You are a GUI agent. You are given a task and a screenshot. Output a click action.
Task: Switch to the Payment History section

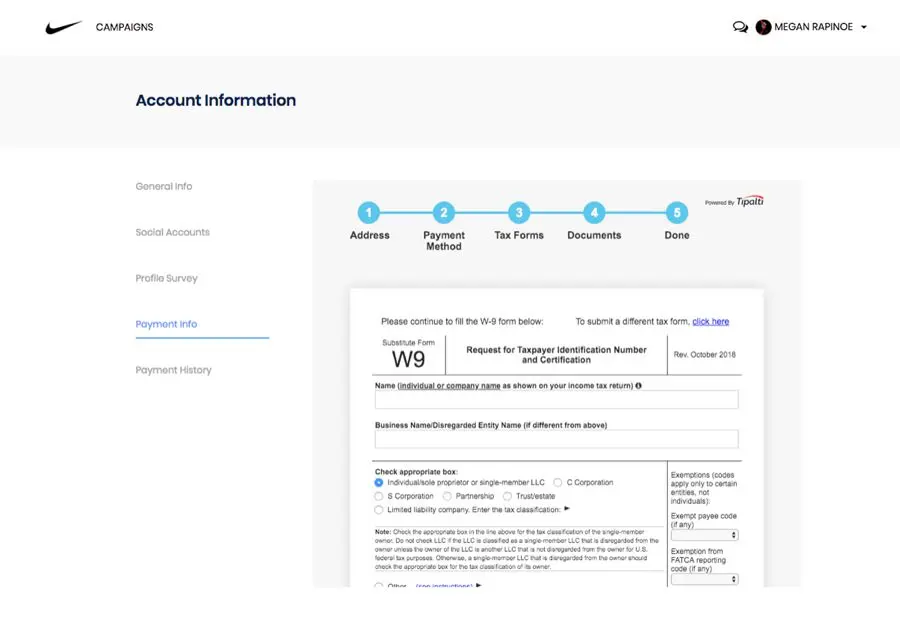174,370
